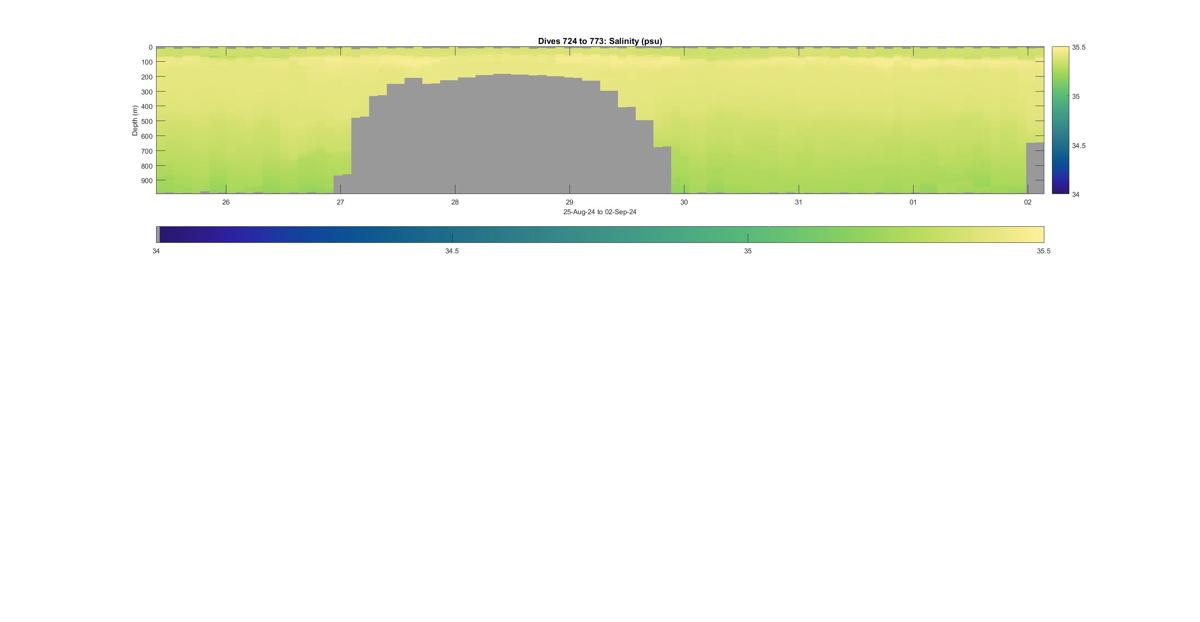Image resolution: width=1200 pixels, height=622 pixels.
Task: Click the depth tick label "100"
Action: [146, 62]
